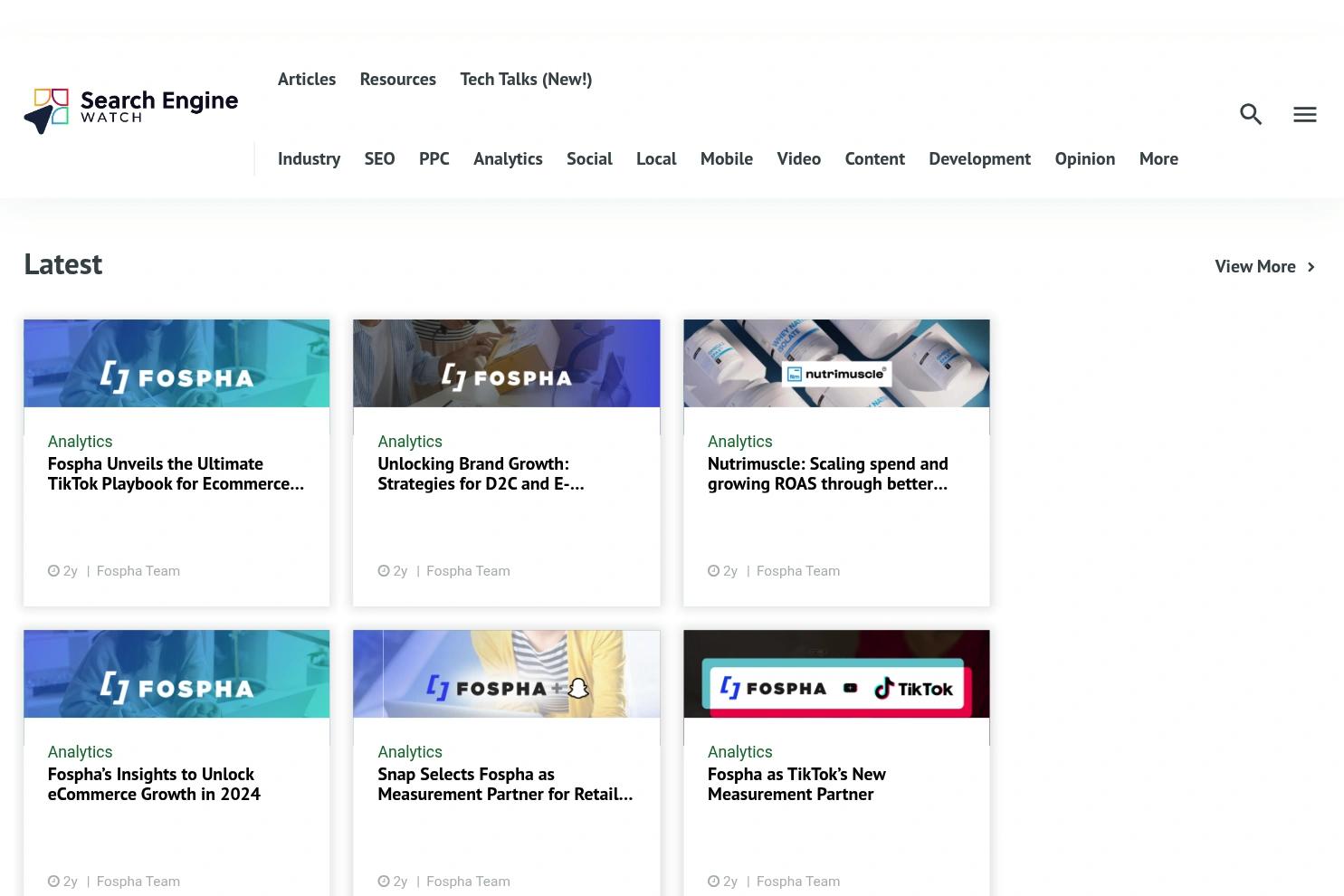The image size is (1344, 896).
Task: Select the Content category
Action: click(x=874, y=158)
